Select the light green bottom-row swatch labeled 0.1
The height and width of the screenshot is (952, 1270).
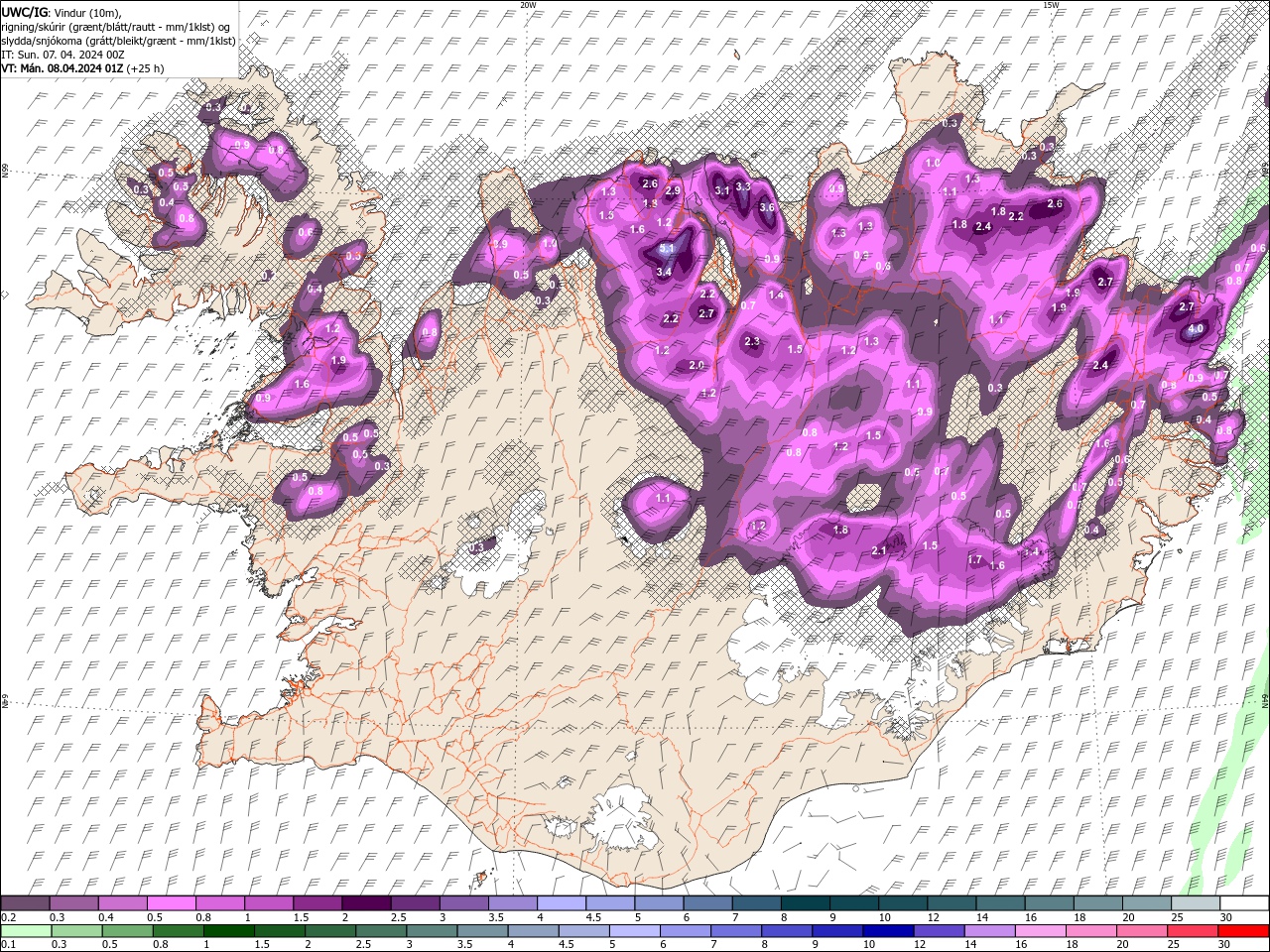click(x=26, y=931)
